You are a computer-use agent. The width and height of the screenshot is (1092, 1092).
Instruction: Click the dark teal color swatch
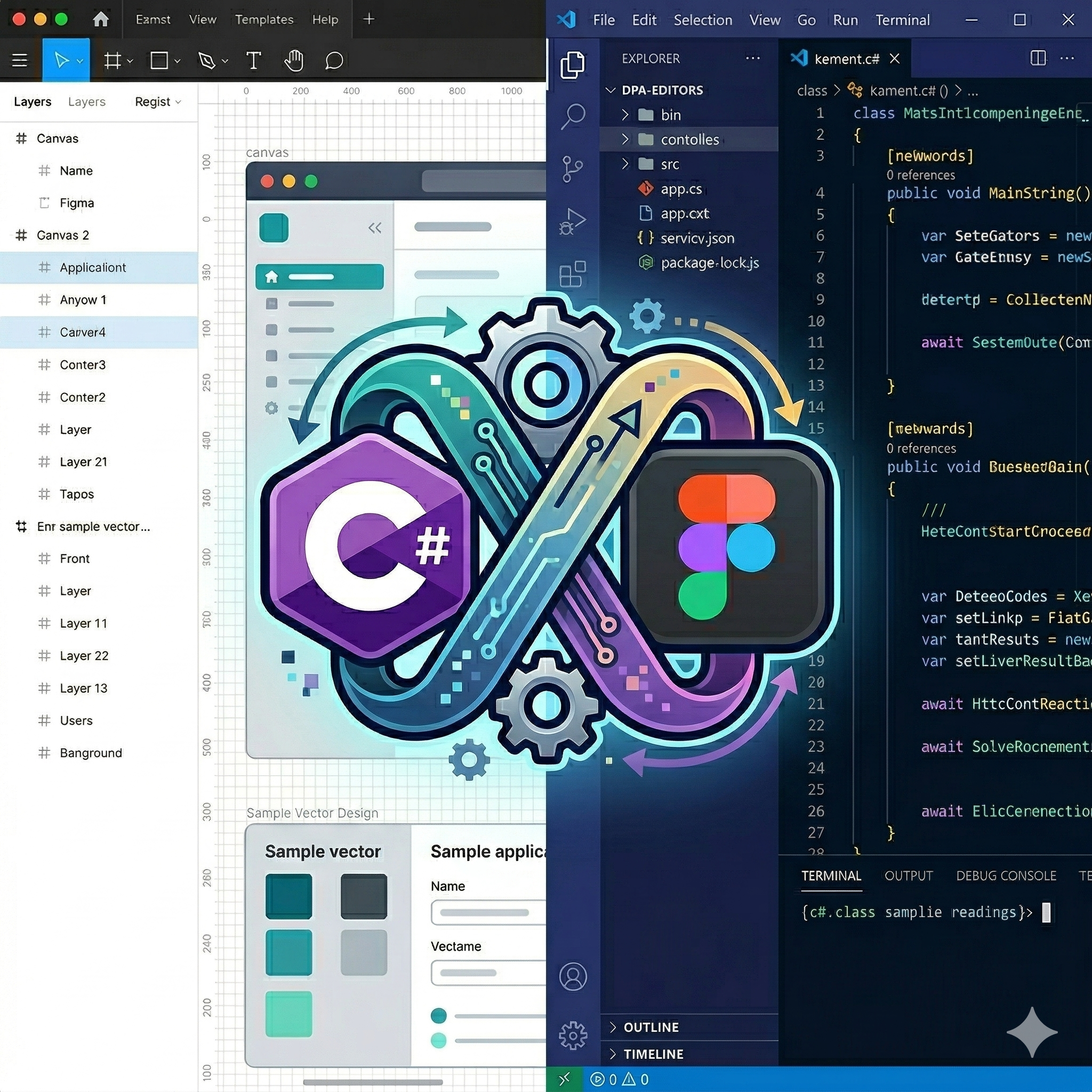click(x=289, y=896)
